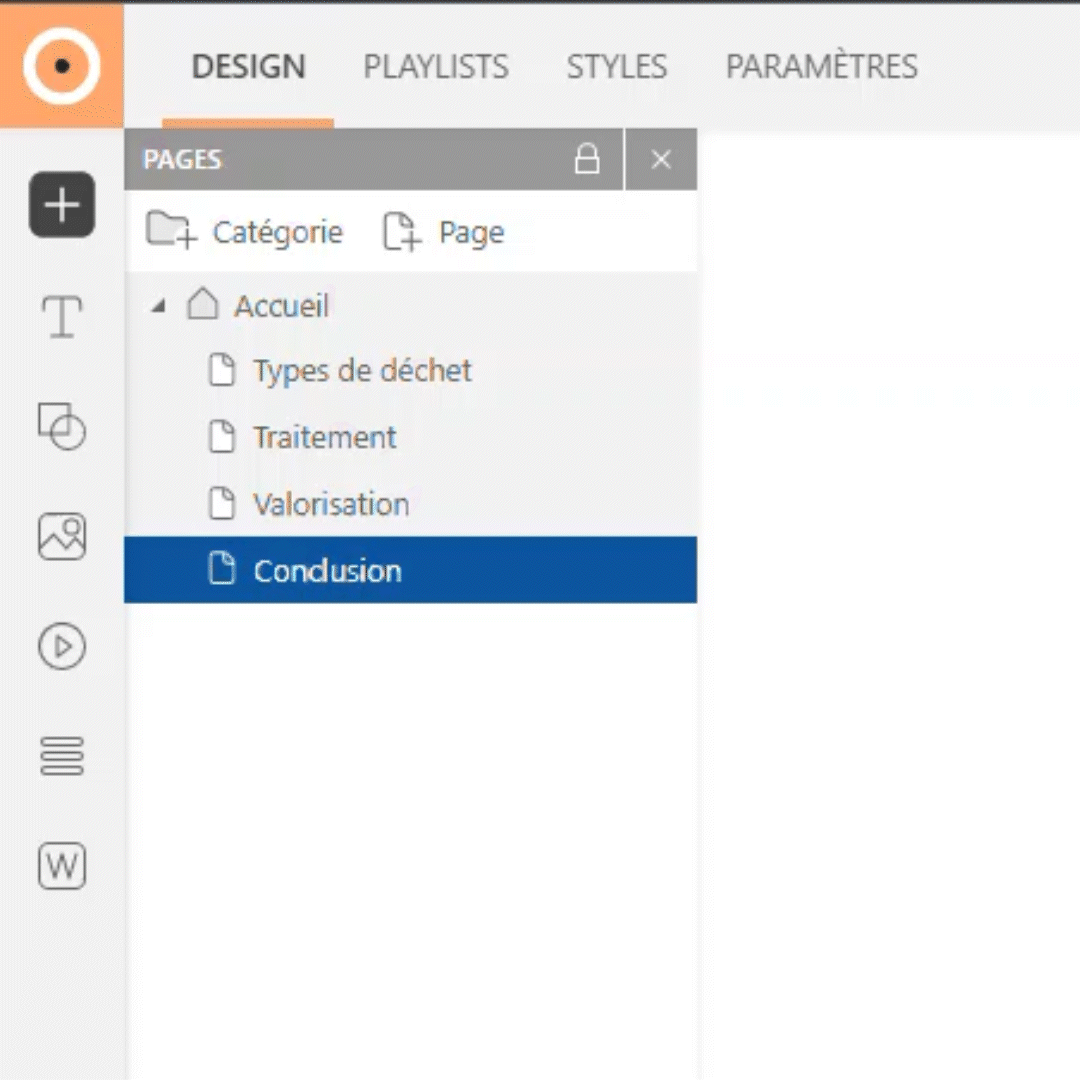Open the Valorisation page

pyautogui.click(x=331, y=504)
